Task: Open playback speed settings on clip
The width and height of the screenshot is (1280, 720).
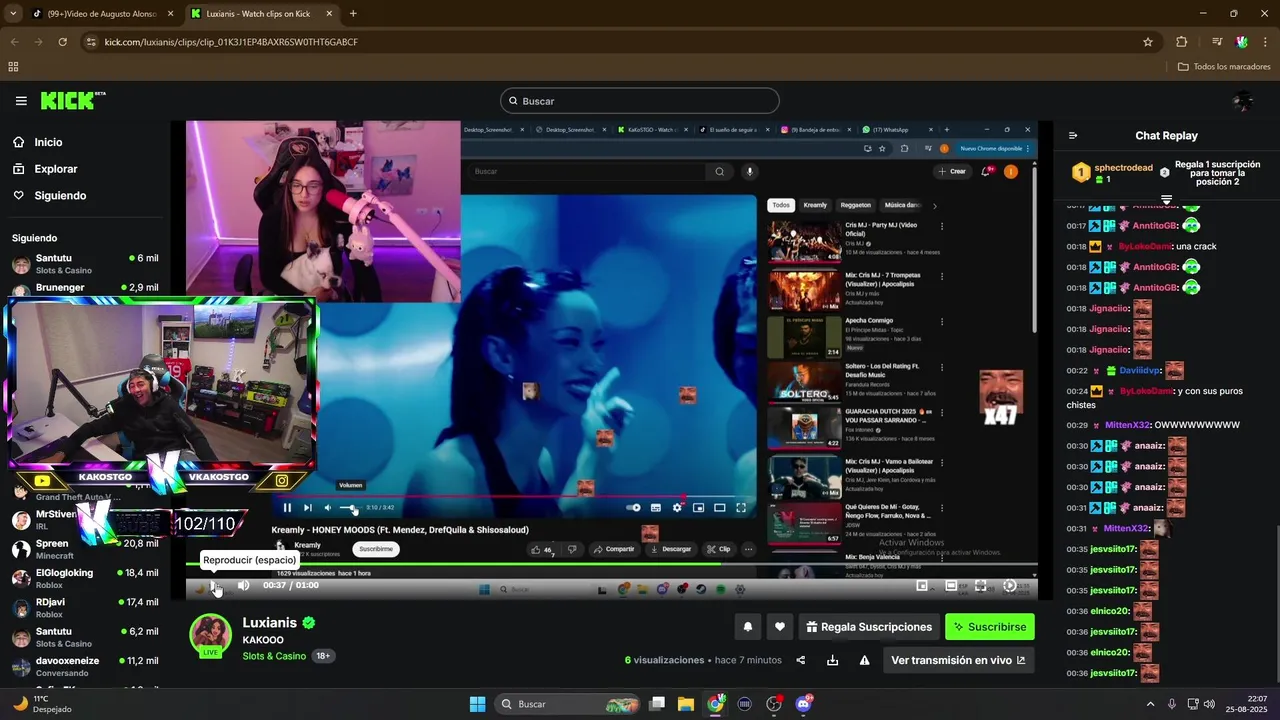Action: [x=1010, y=586]
